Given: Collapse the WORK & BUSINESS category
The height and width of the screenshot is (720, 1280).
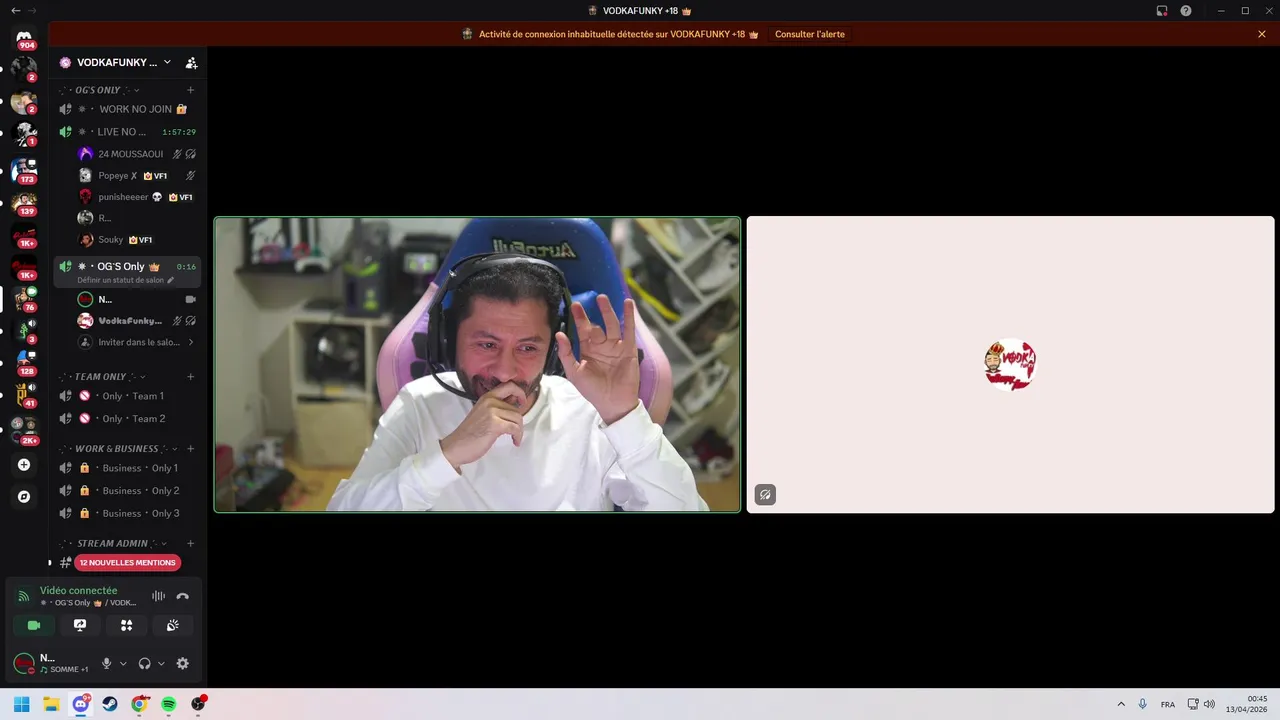Looking at the screenshot, I should [117, 449].
